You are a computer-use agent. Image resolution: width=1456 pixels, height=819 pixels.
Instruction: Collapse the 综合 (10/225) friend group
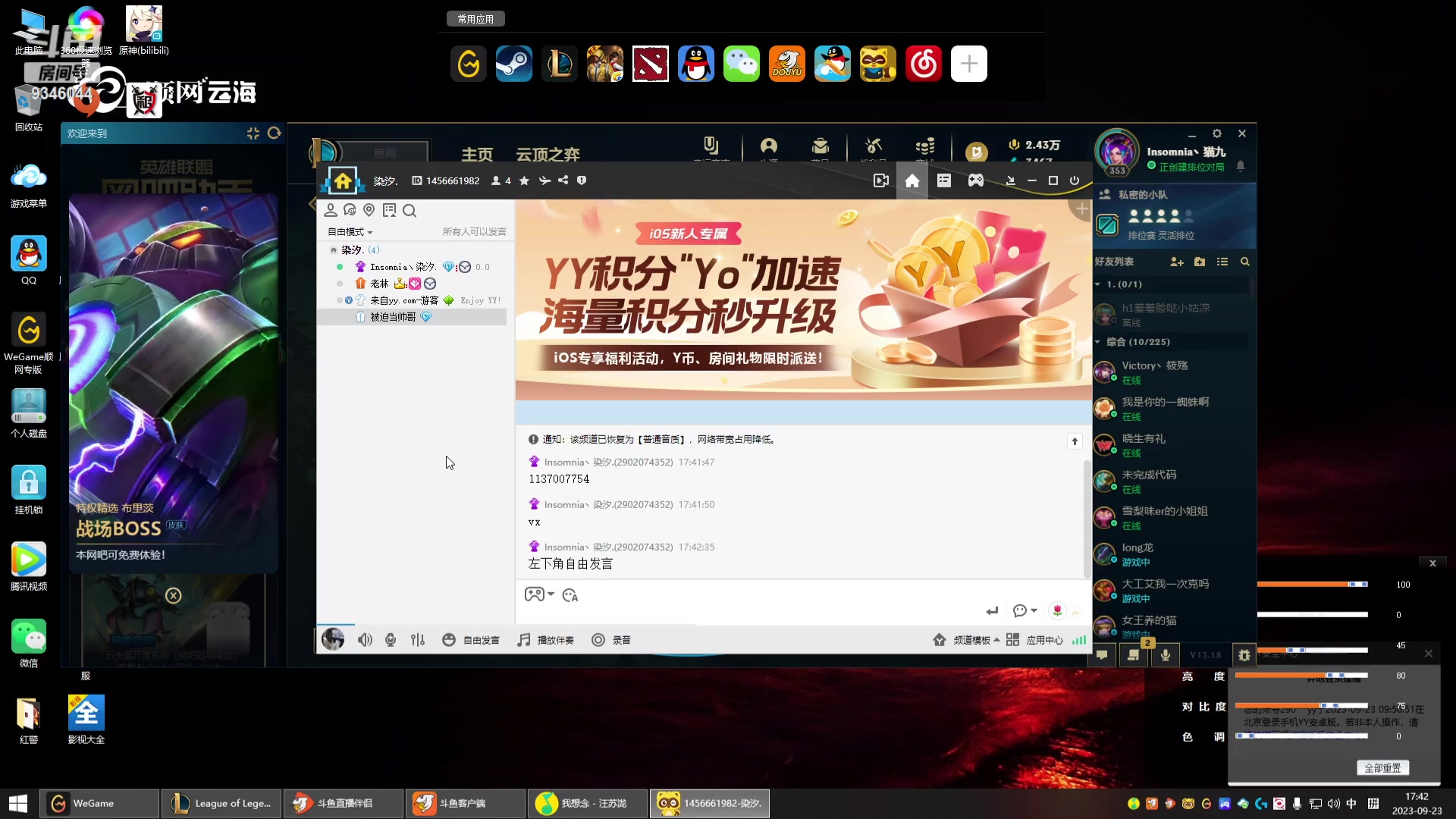pos(1097,342)
